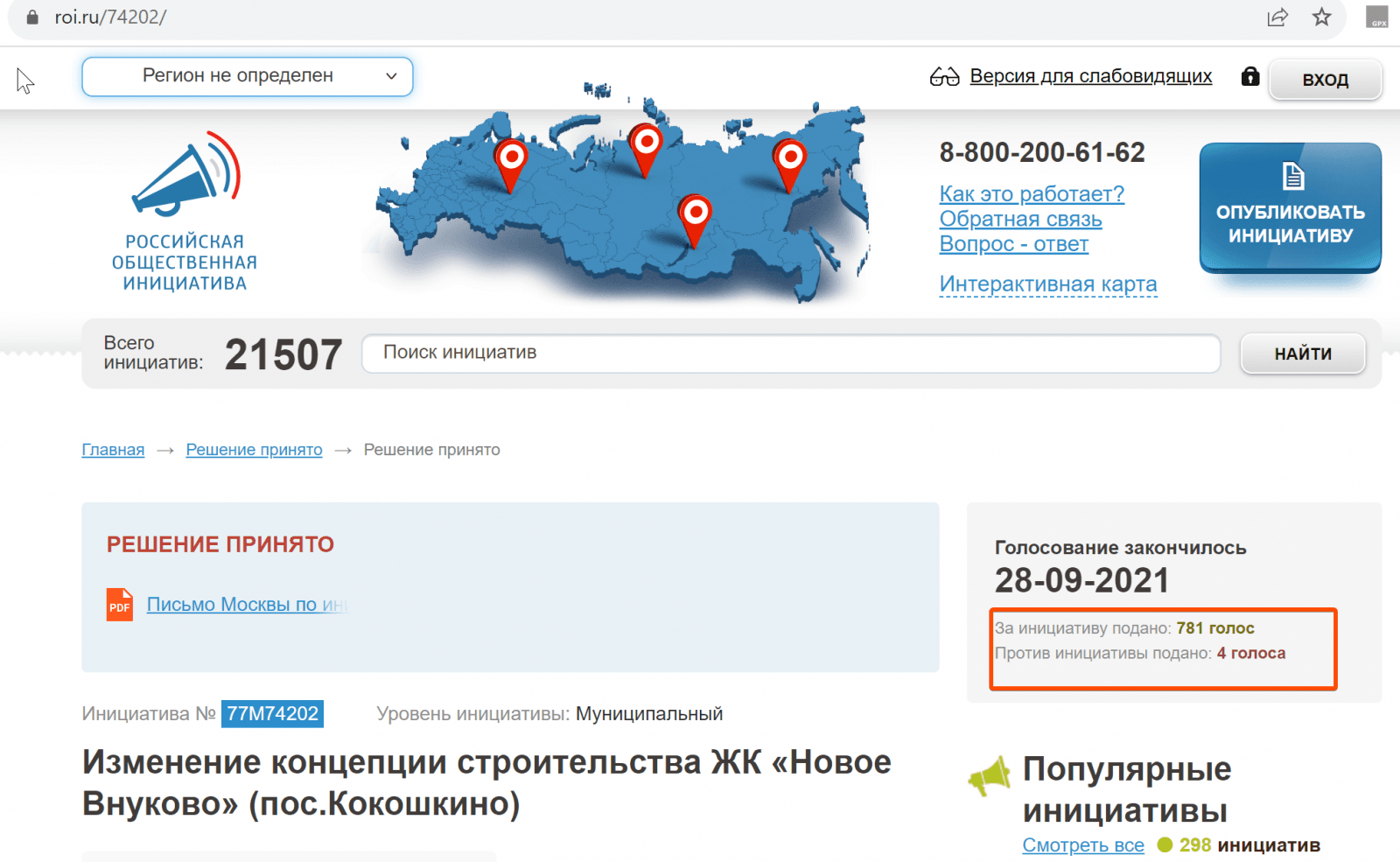The image size is (1400, 862).
Task: Focus the 'Поиск инициатив' search field
Action: click(x=790, y=354)
